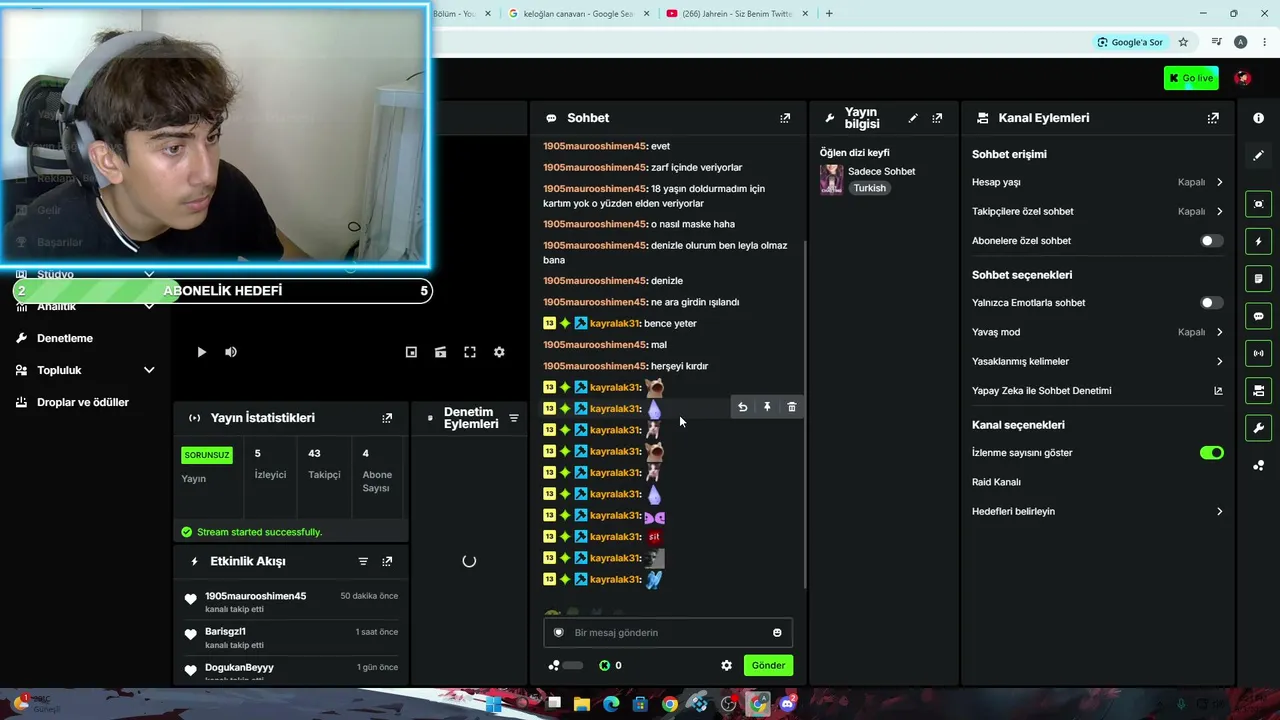Open info icon in right sidebar
This screenshot has height=720, width=1280.
point(1258,118)
